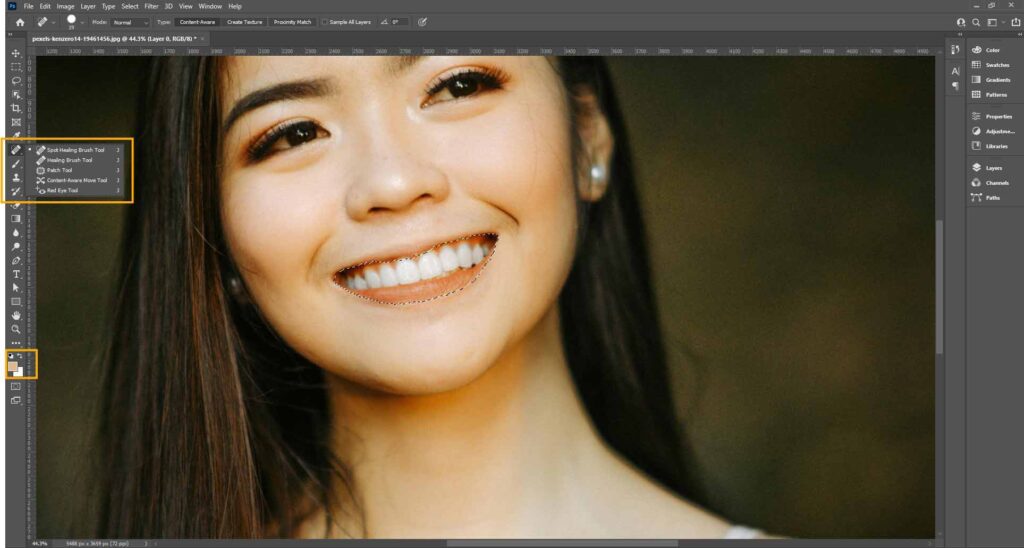
Task: Open the Character panel icon
Action: 955,71
